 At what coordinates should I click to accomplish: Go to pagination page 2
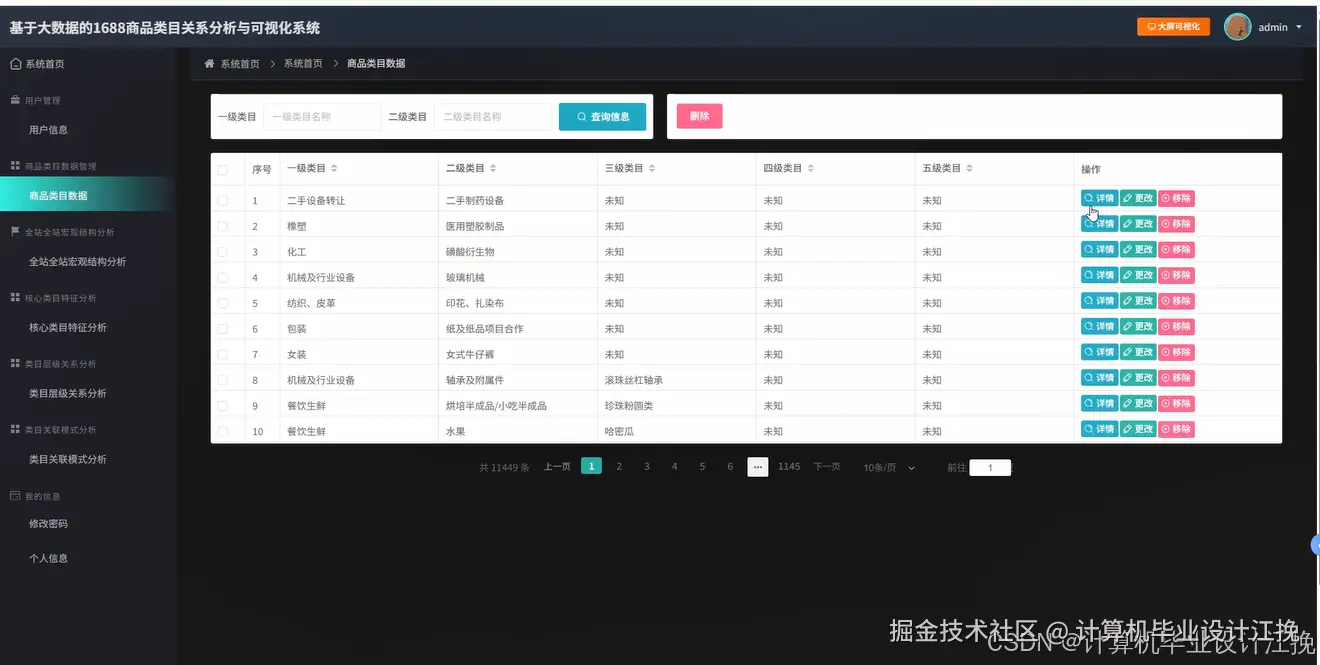pyautogui.click(x=619, y=466)
